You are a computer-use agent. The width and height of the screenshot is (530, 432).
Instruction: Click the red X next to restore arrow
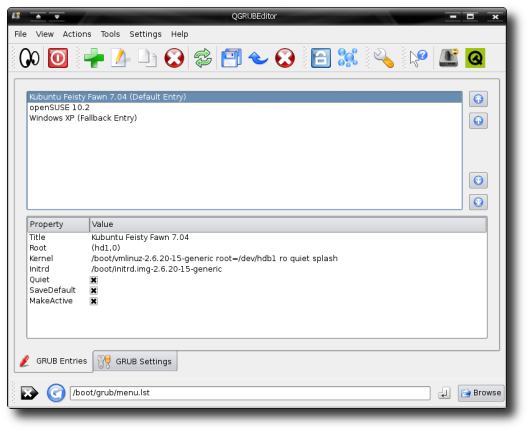click(285, 58)
